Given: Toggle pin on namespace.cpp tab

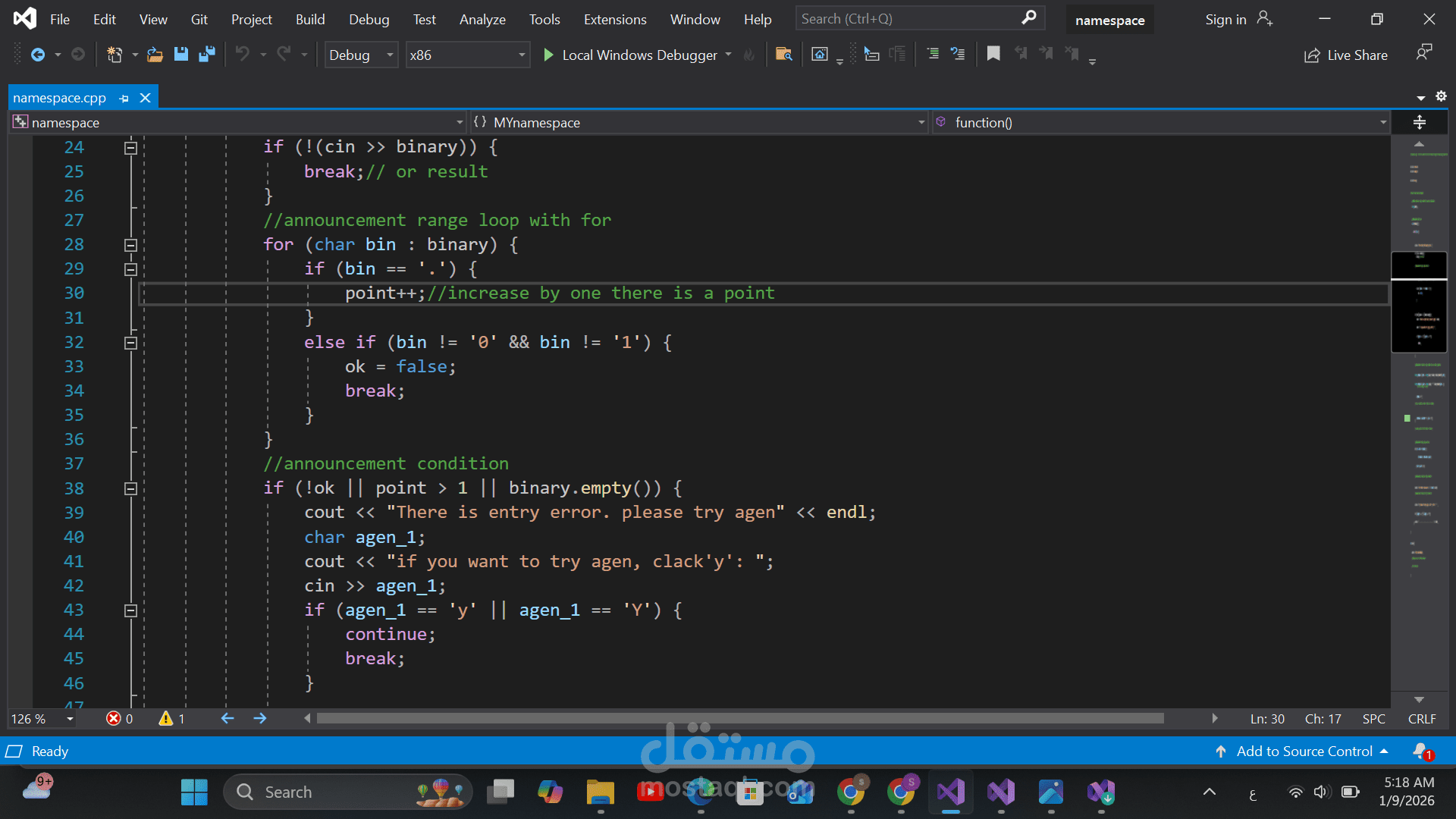Looking at the screenshot, I should (124, 98).
